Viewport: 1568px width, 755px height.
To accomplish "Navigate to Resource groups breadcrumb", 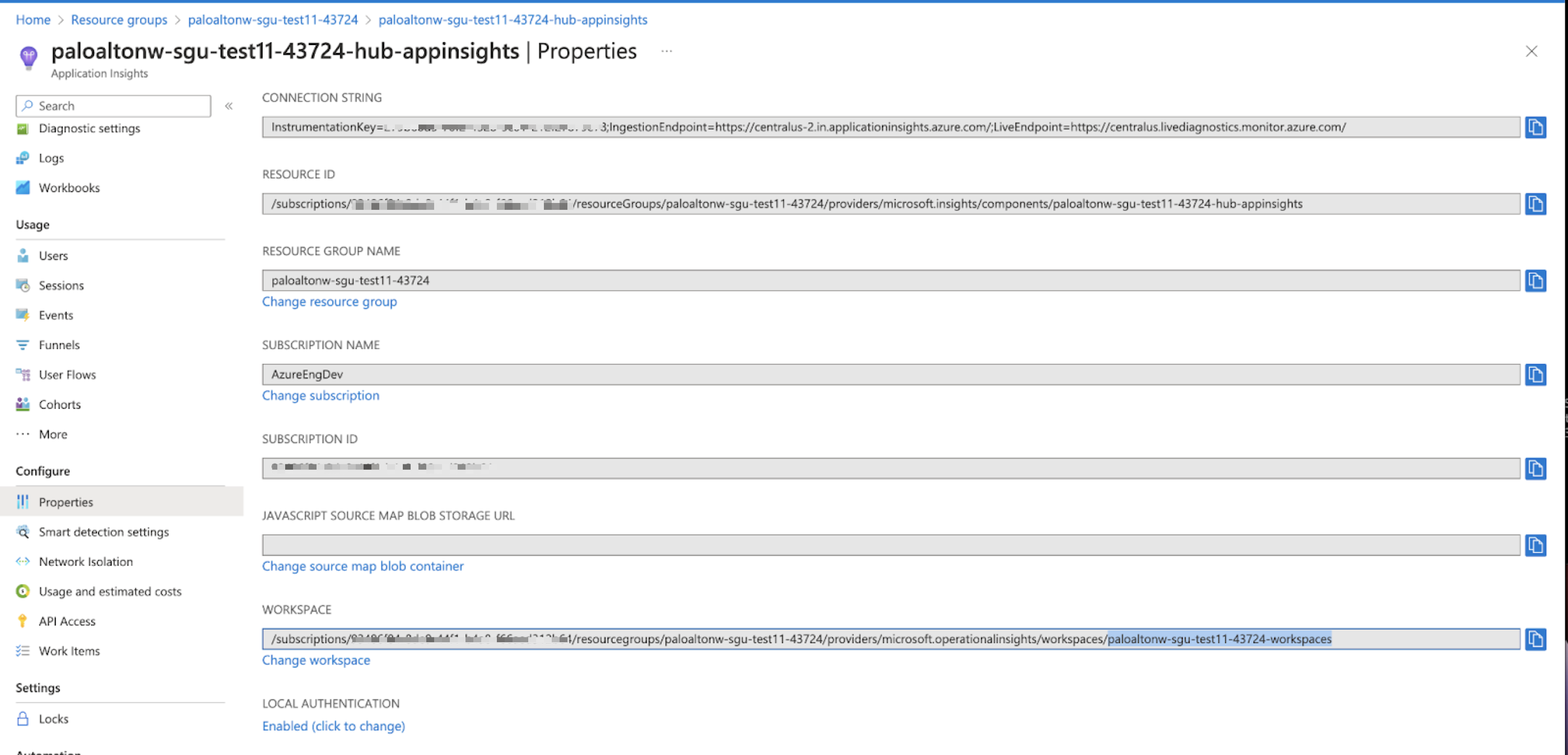I will (x=119, y=20).
